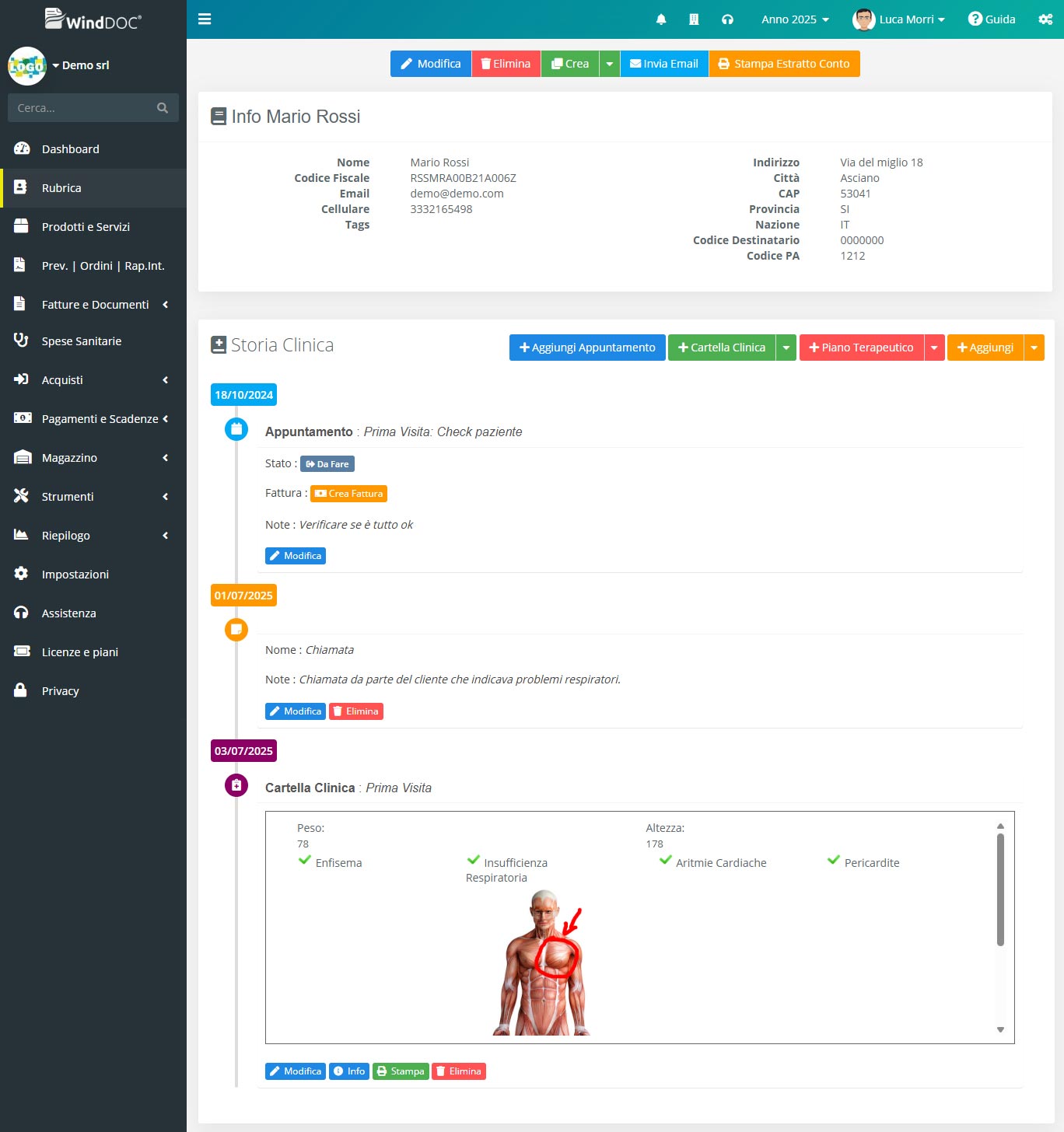Click the blue calendar appointment timeline icon
This screenshot has height=1132, width=1064.
point(236,429)
